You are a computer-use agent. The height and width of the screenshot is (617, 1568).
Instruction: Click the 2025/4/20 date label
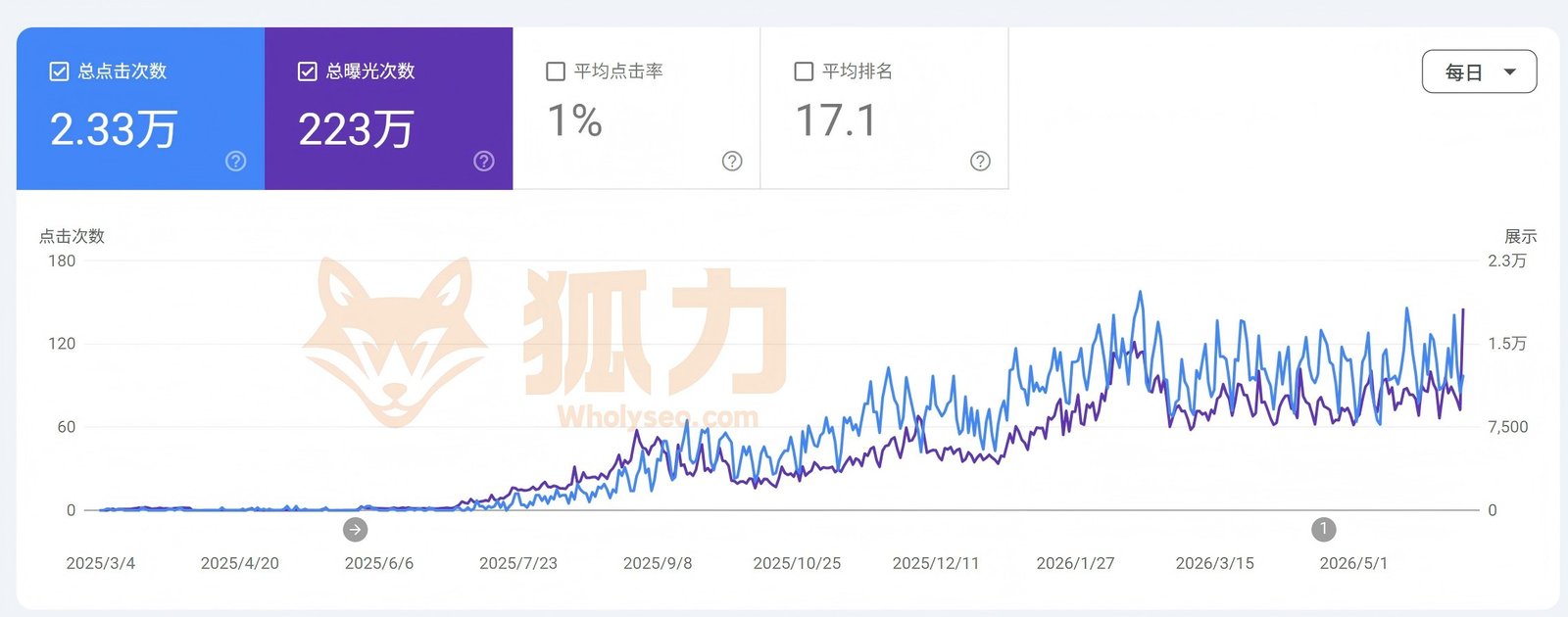click(240, 563)
